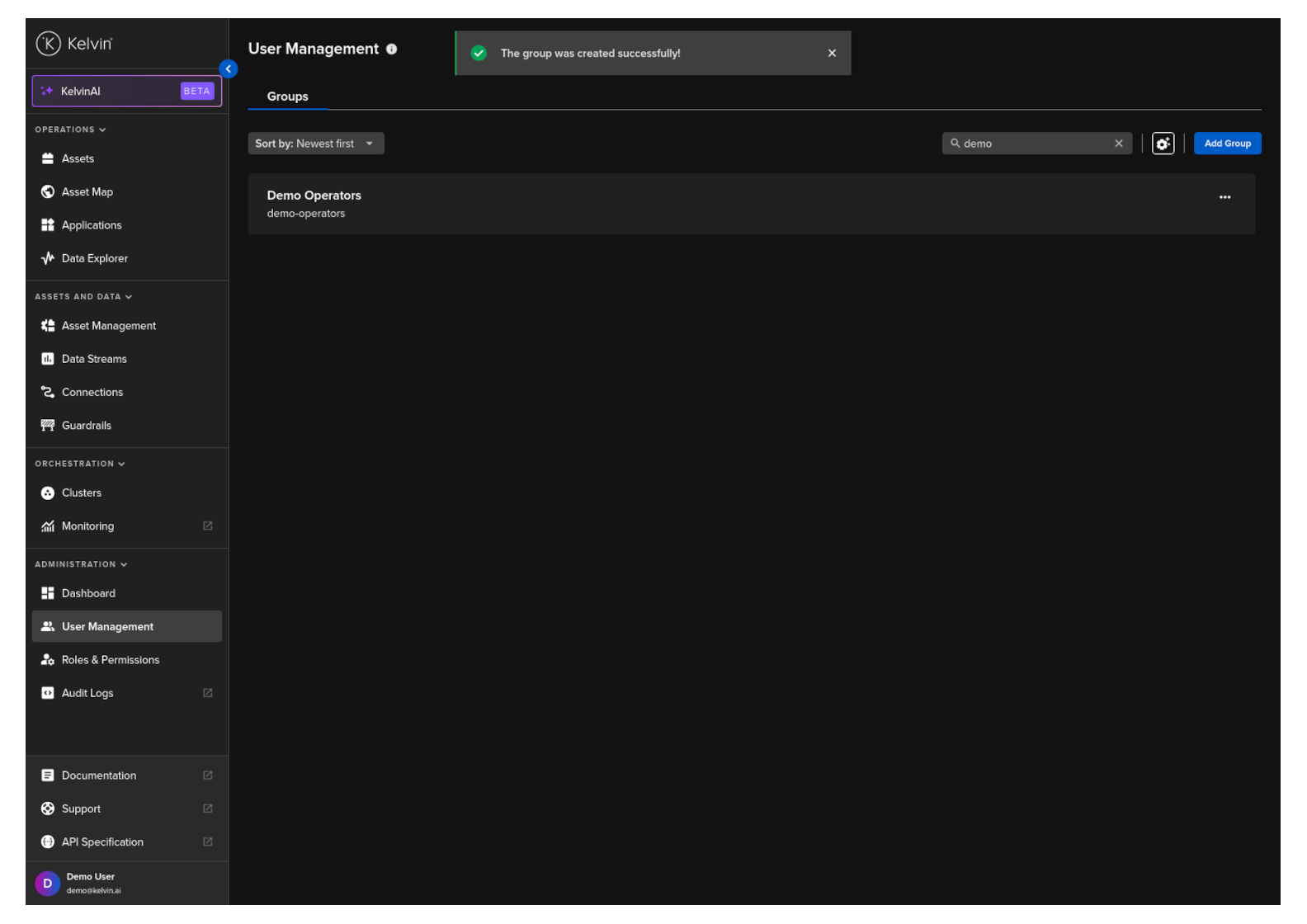Click the external link icon for Audit Logs
This screenshot has width=1307, height=924.
208,693
